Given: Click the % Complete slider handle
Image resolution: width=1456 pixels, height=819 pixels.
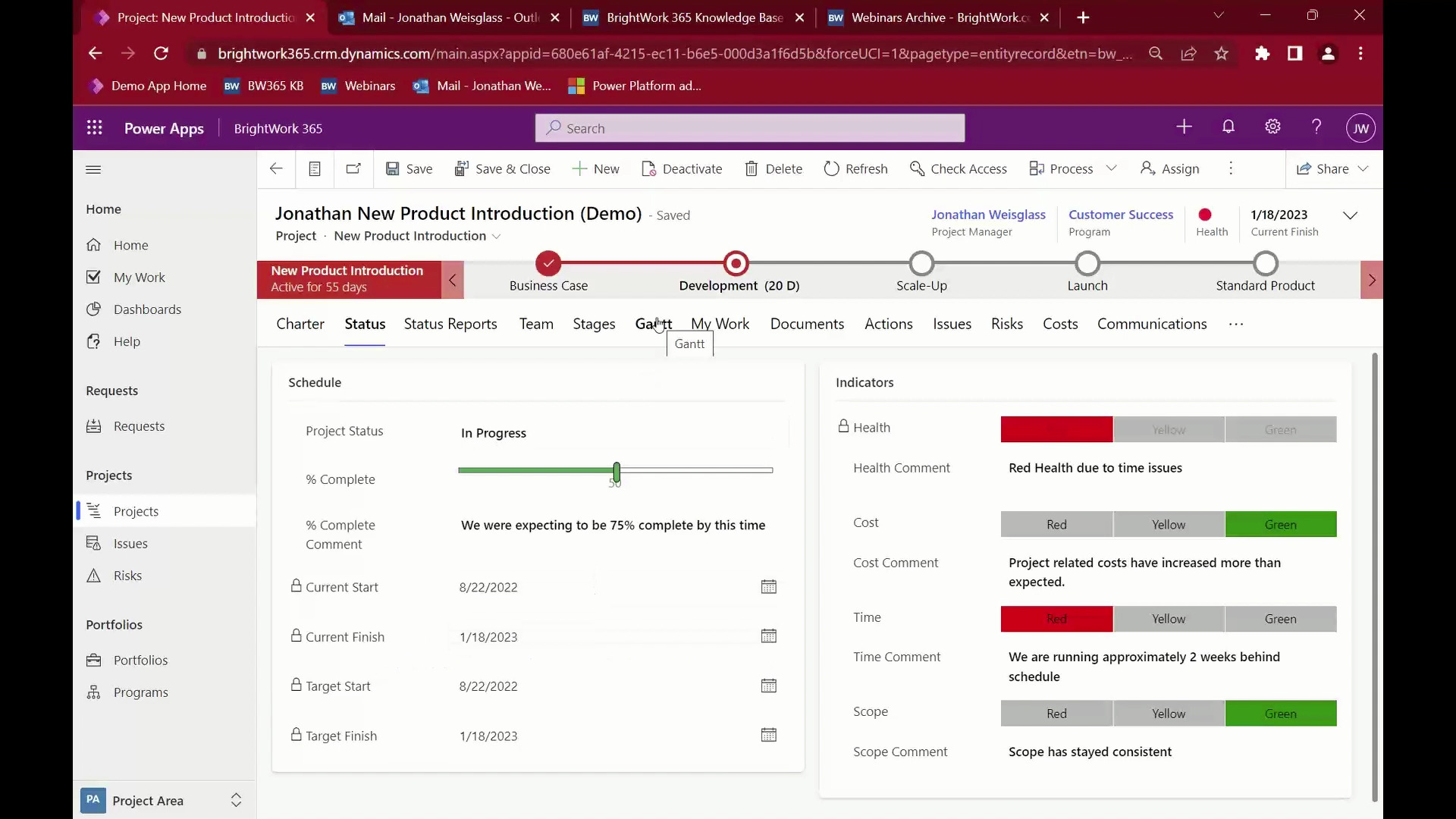Looking at the screenshot, I should (617, 472).
